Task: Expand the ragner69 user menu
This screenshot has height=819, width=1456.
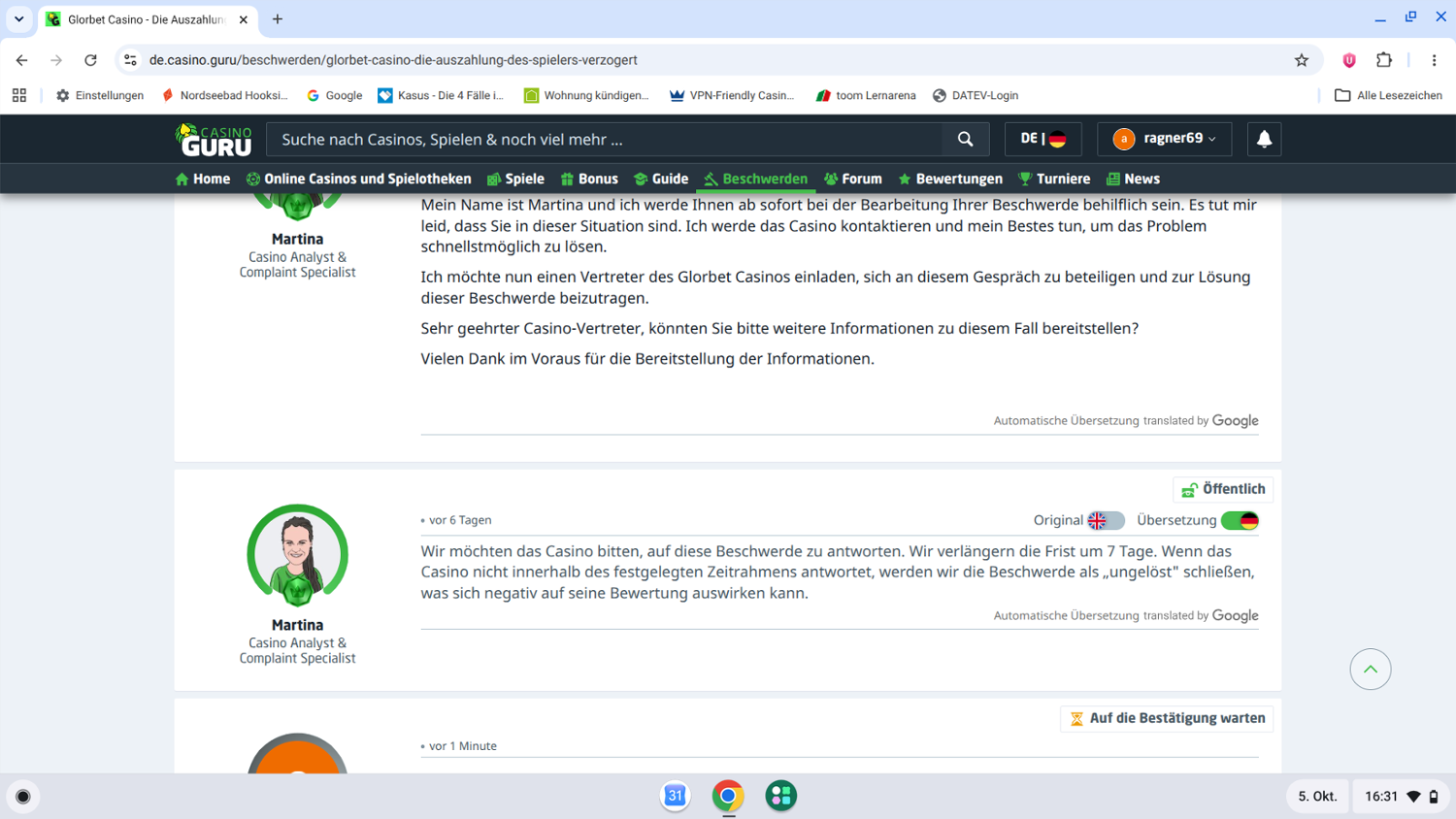Action: (x=1164, y=139)
